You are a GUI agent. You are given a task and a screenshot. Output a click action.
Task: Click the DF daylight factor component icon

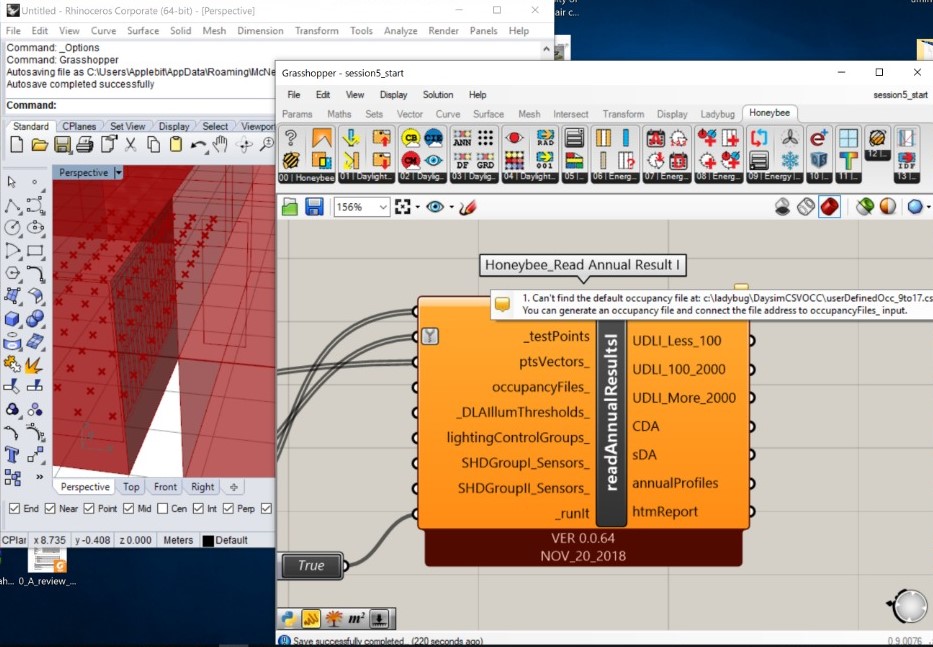pos(462,160)
